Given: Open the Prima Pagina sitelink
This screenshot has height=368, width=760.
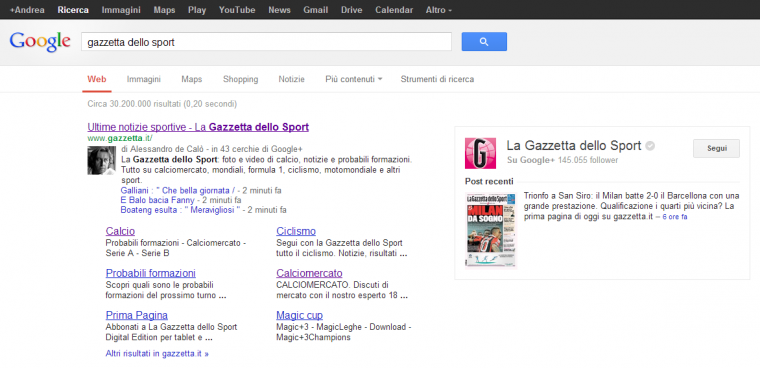Looking at the screenshot, I should point(137,315).
